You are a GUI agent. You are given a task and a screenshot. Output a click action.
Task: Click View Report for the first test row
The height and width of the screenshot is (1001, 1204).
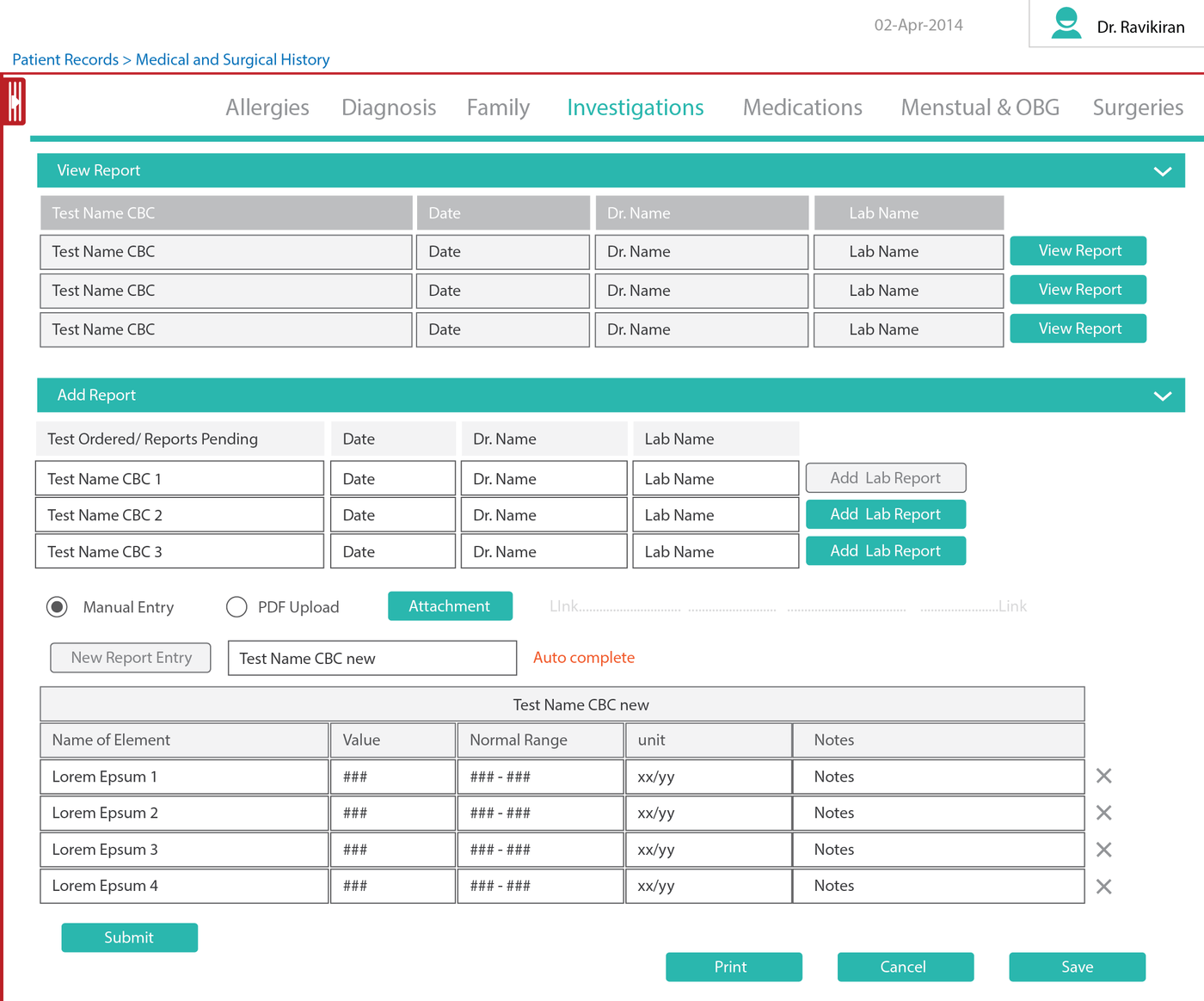(x=1078, y=250)
